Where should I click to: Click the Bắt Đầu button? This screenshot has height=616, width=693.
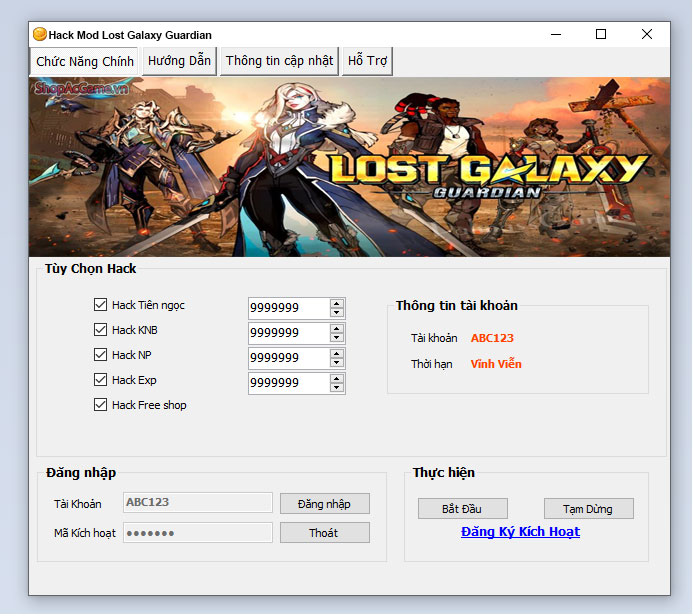[x=463, y=509]
